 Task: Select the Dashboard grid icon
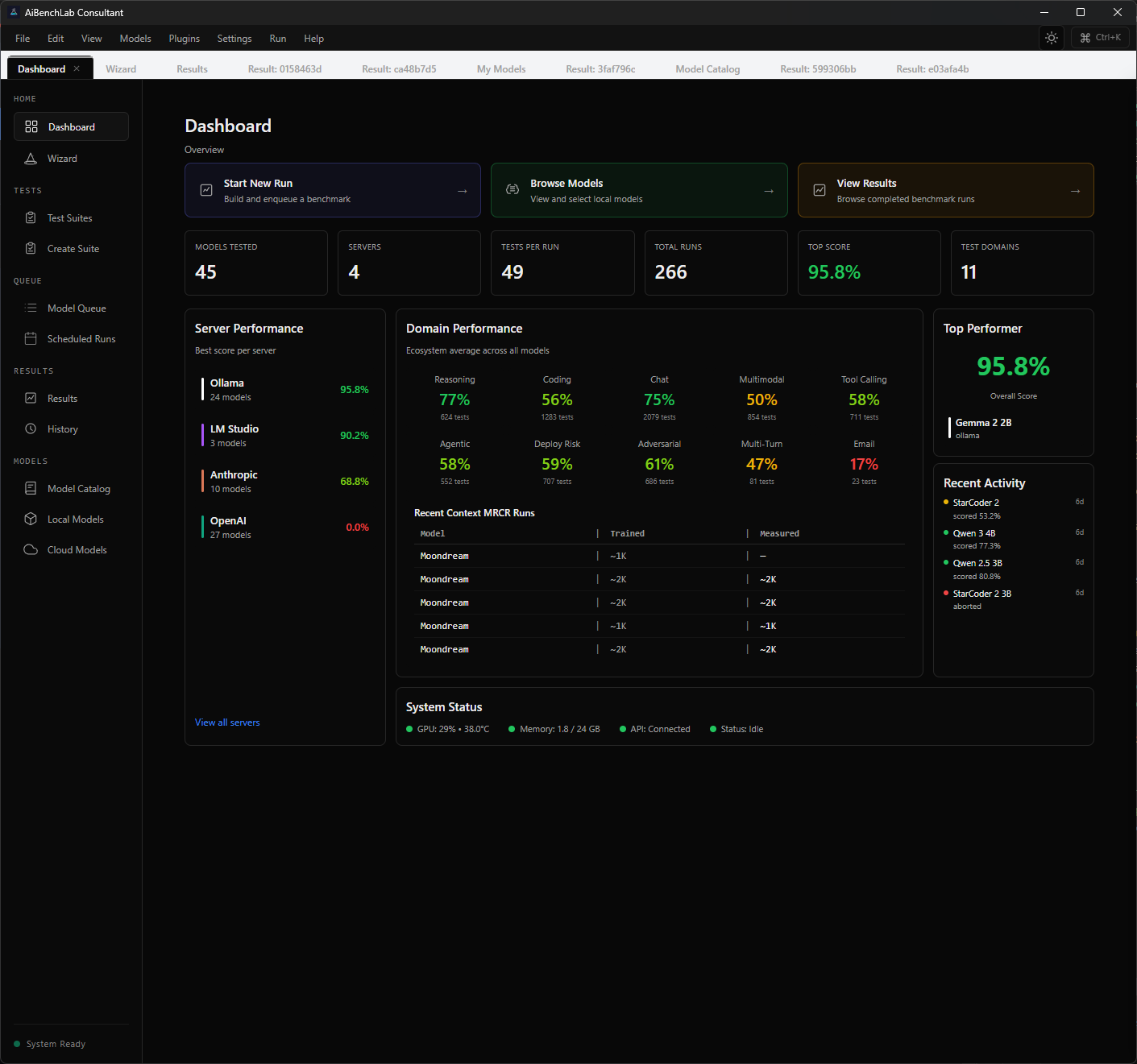[x=32, y=126]
